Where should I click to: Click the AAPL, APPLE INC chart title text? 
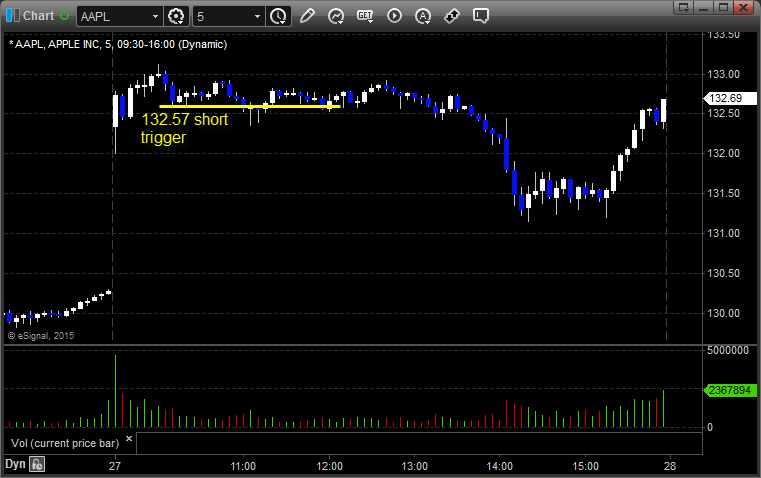118,44
